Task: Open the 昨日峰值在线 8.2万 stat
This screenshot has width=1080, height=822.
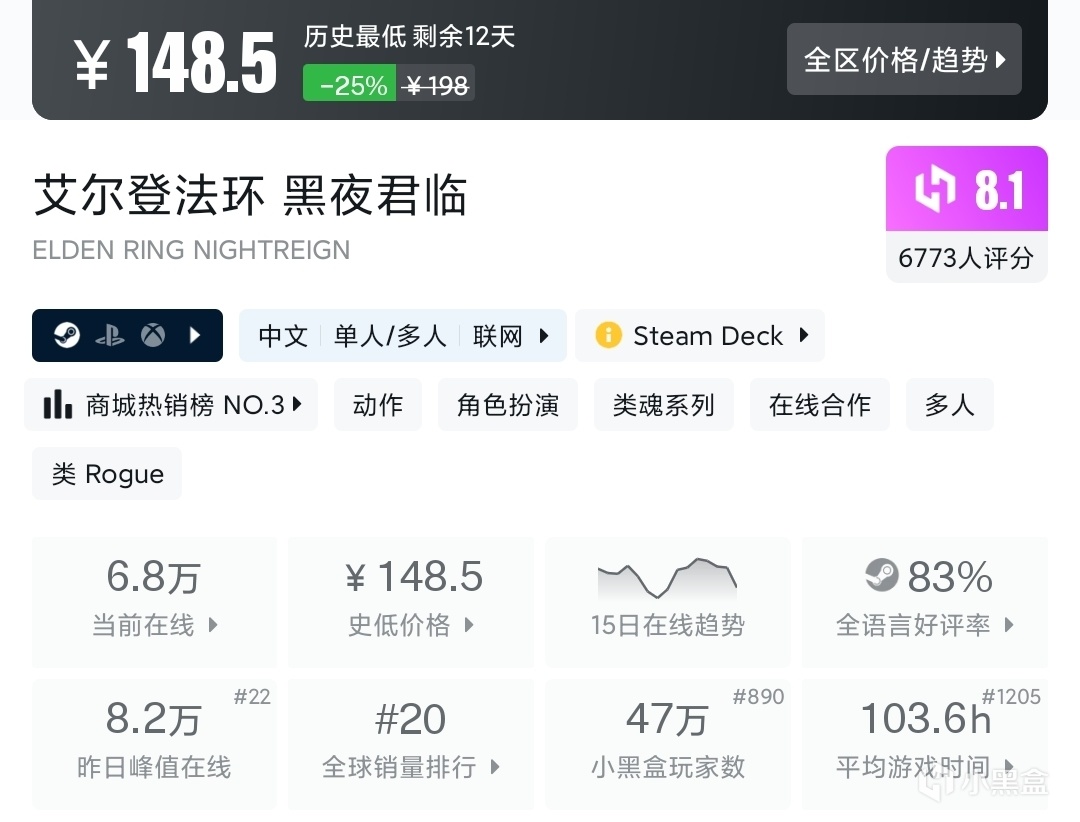Action: click(x=154, y=744)
